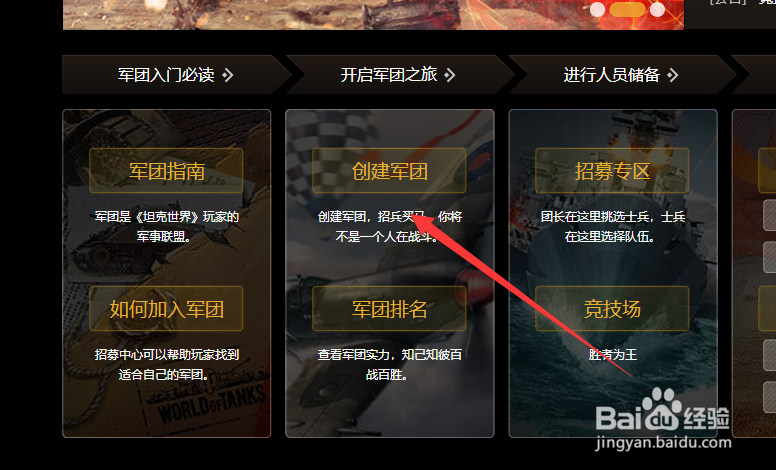Select the active orange carousel indicator
This screenshot has width=776, height=470.
628,9
